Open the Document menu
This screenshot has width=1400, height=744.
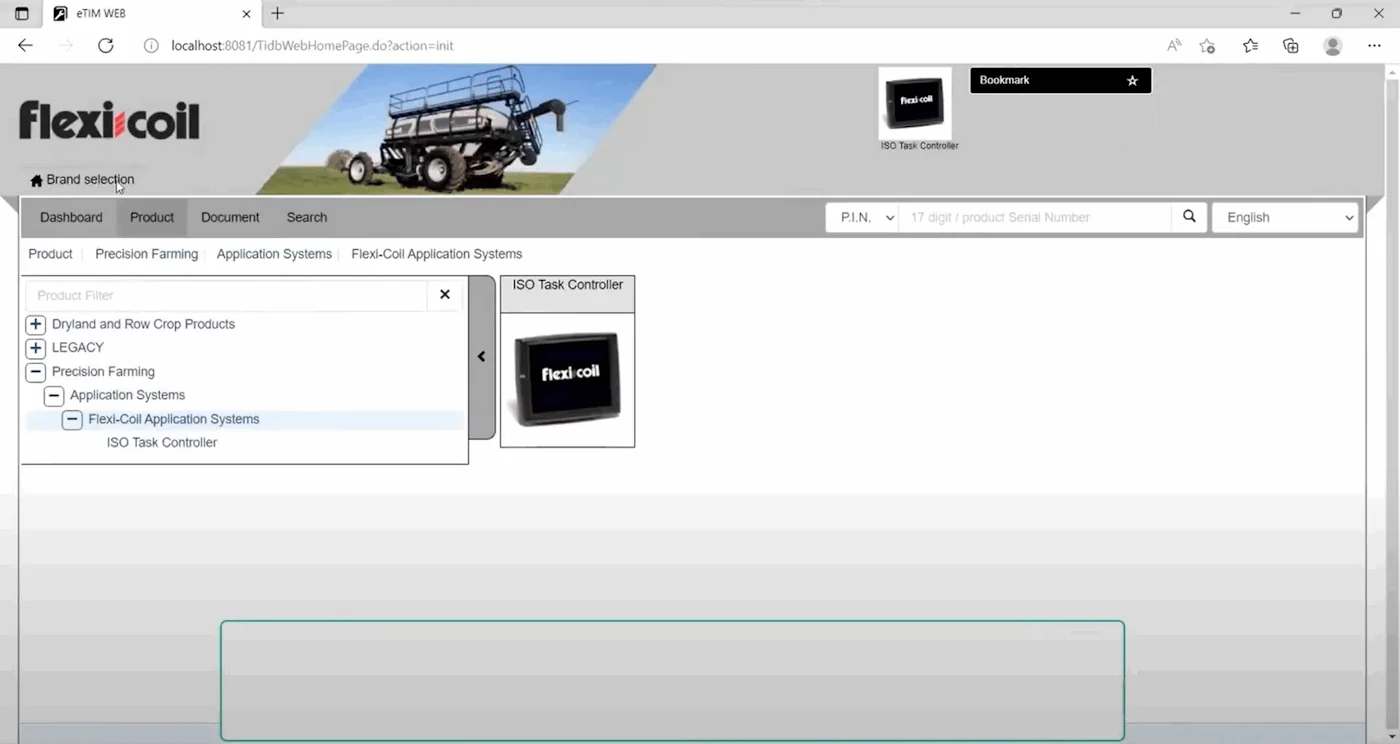point(230,217)
